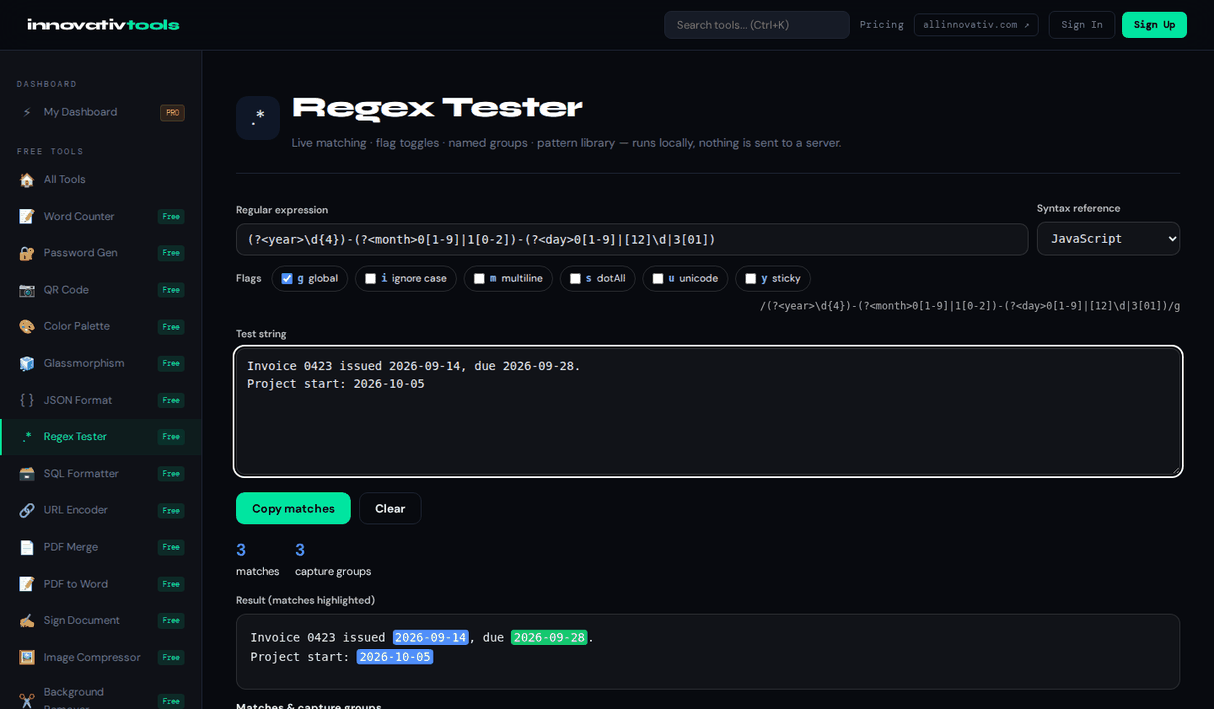Image resolution: width=1214 pixels, height=709 pixels.
Task: Open SQL Formatter in sidebar
Action: pos(100,473)
